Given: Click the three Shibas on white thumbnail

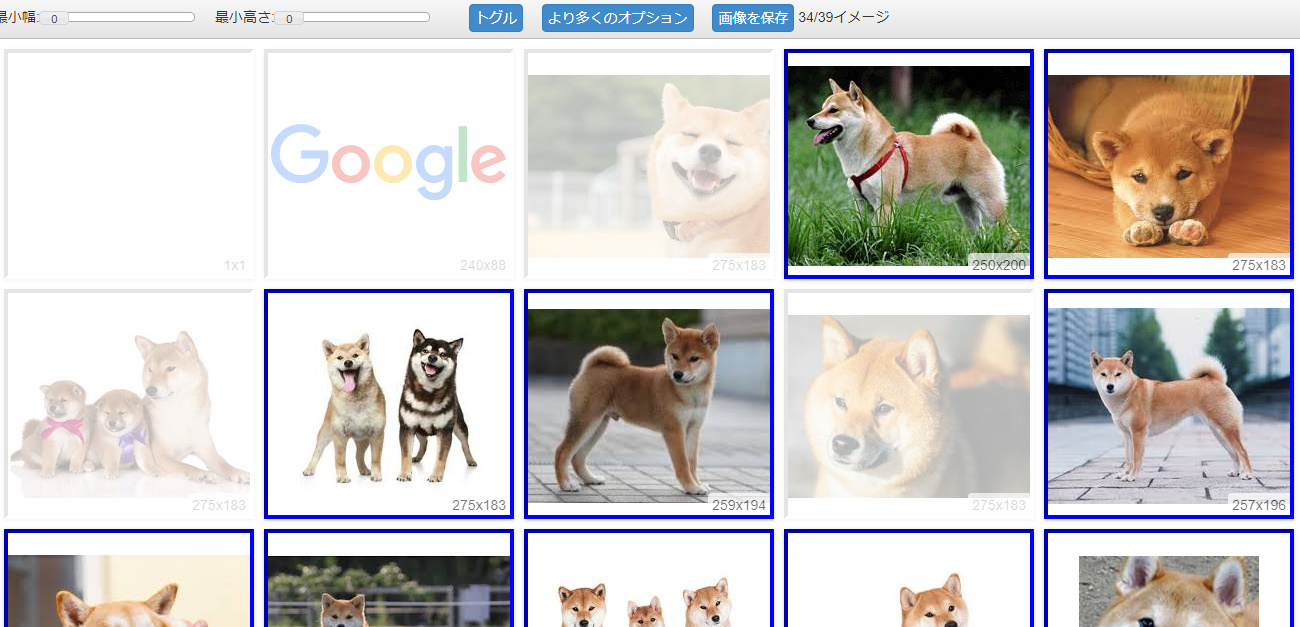Looking at the screenshot, I should click(649, 590).
